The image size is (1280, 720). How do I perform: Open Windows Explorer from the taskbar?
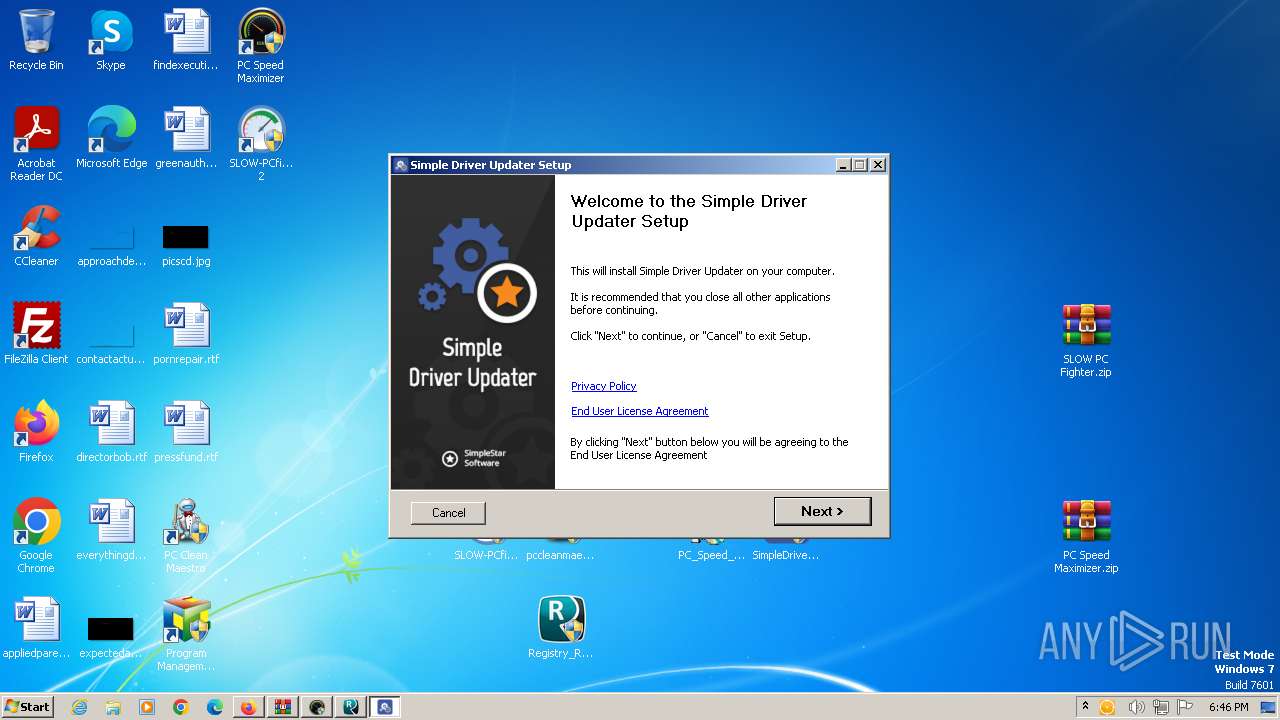(x=113, y=707)
